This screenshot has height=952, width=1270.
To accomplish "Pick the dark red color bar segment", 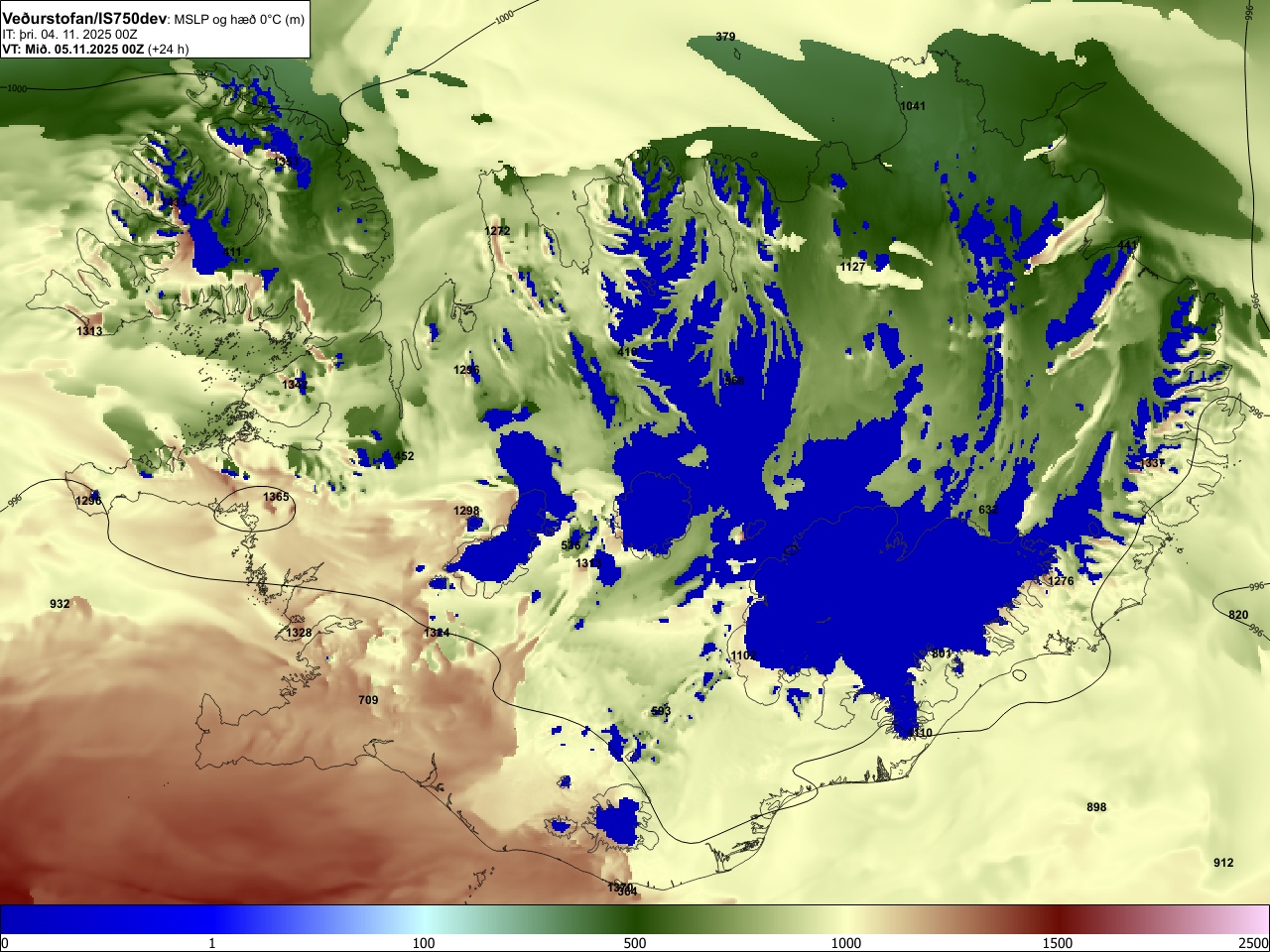I will coord(1058,919).
